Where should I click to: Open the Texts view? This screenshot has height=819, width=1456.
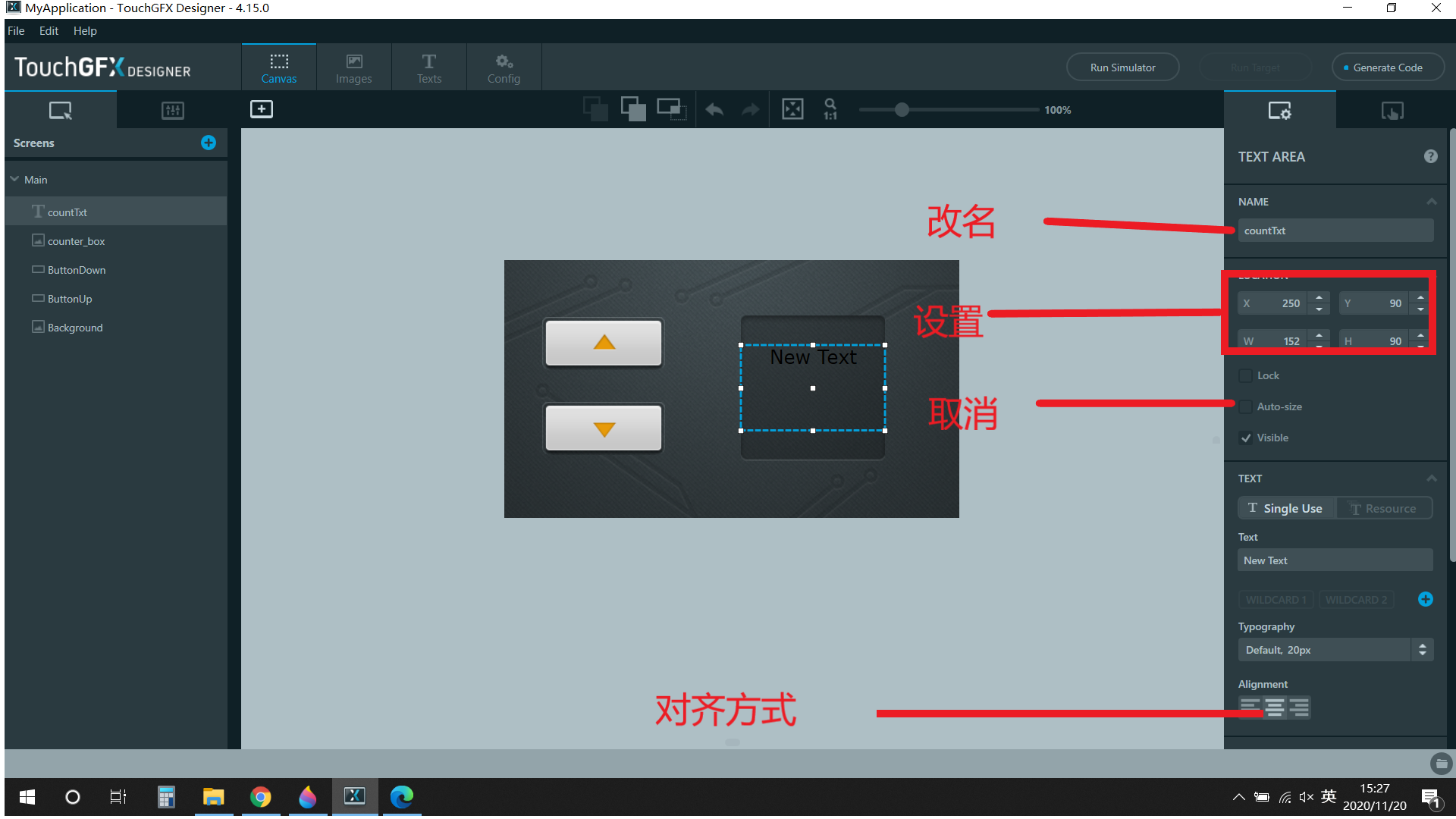click(428, 67)
